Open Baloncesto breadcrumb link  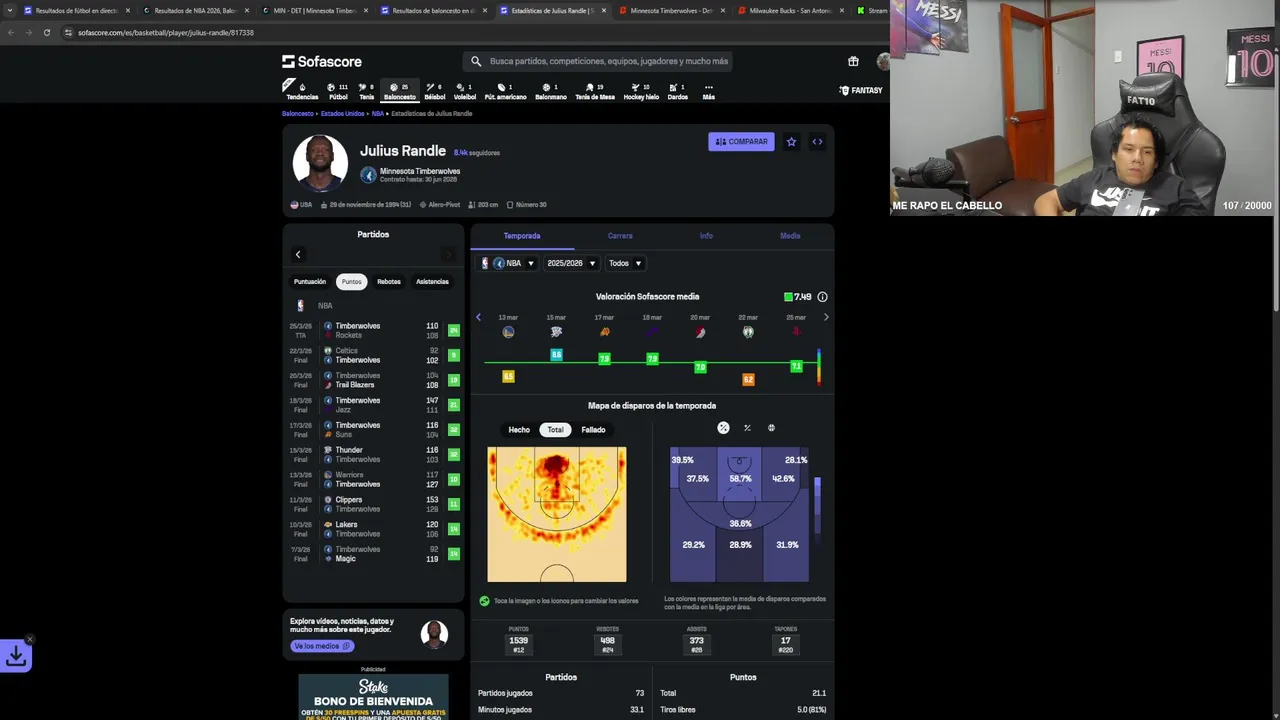[x=297, y=114]
